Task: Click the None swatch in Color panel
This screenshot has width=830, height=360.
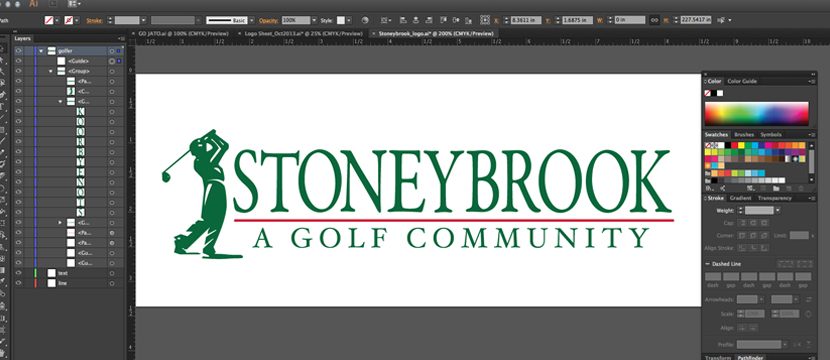Action: [x=707, y=93]
